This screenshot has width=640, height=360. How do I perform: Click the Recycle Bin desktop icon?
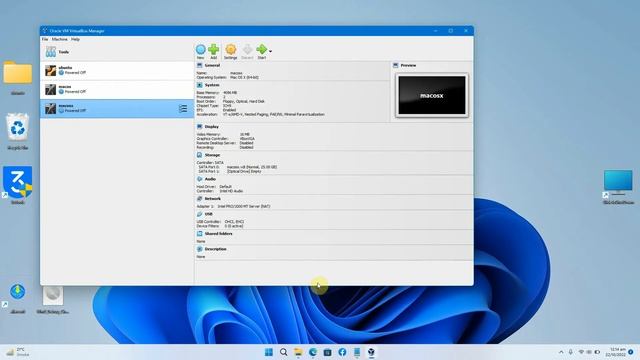18,127
